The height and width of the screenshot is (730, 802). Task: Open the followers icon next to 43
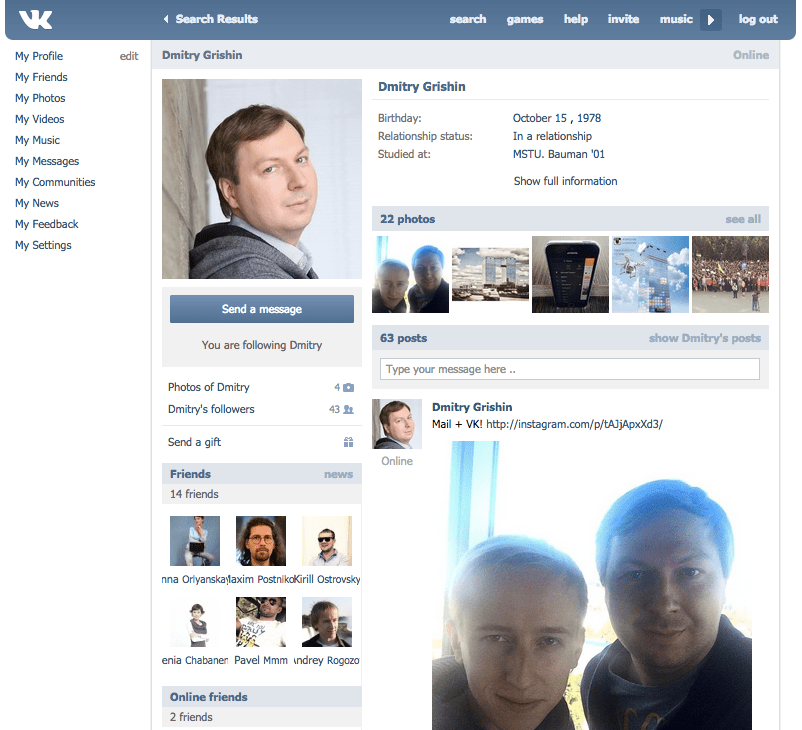coord(348,409)
